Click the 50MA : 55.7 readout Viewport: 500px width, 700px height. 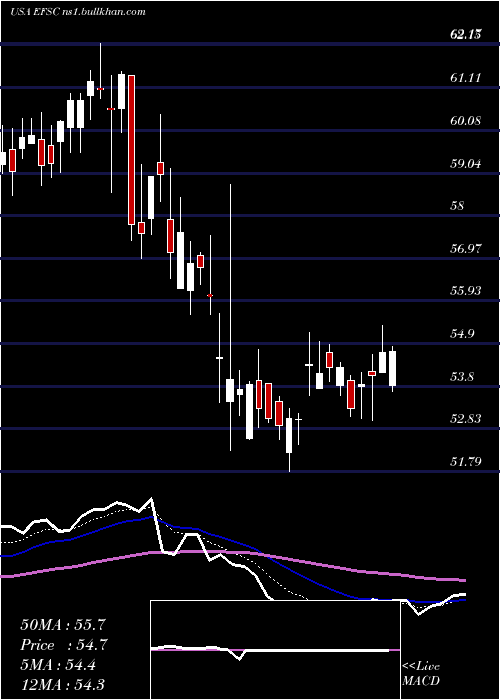[64, 625]
